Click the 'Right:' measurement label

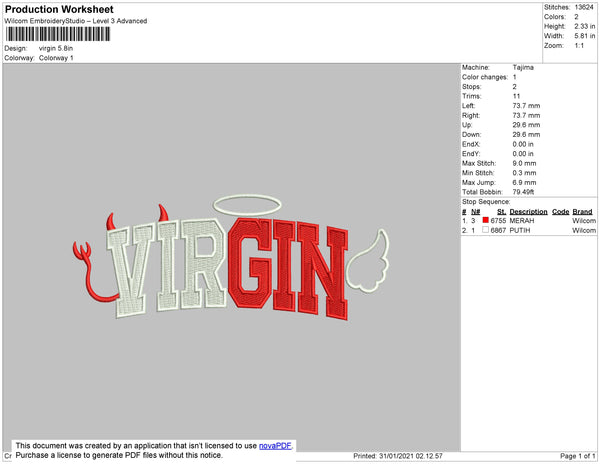point(471,115)
